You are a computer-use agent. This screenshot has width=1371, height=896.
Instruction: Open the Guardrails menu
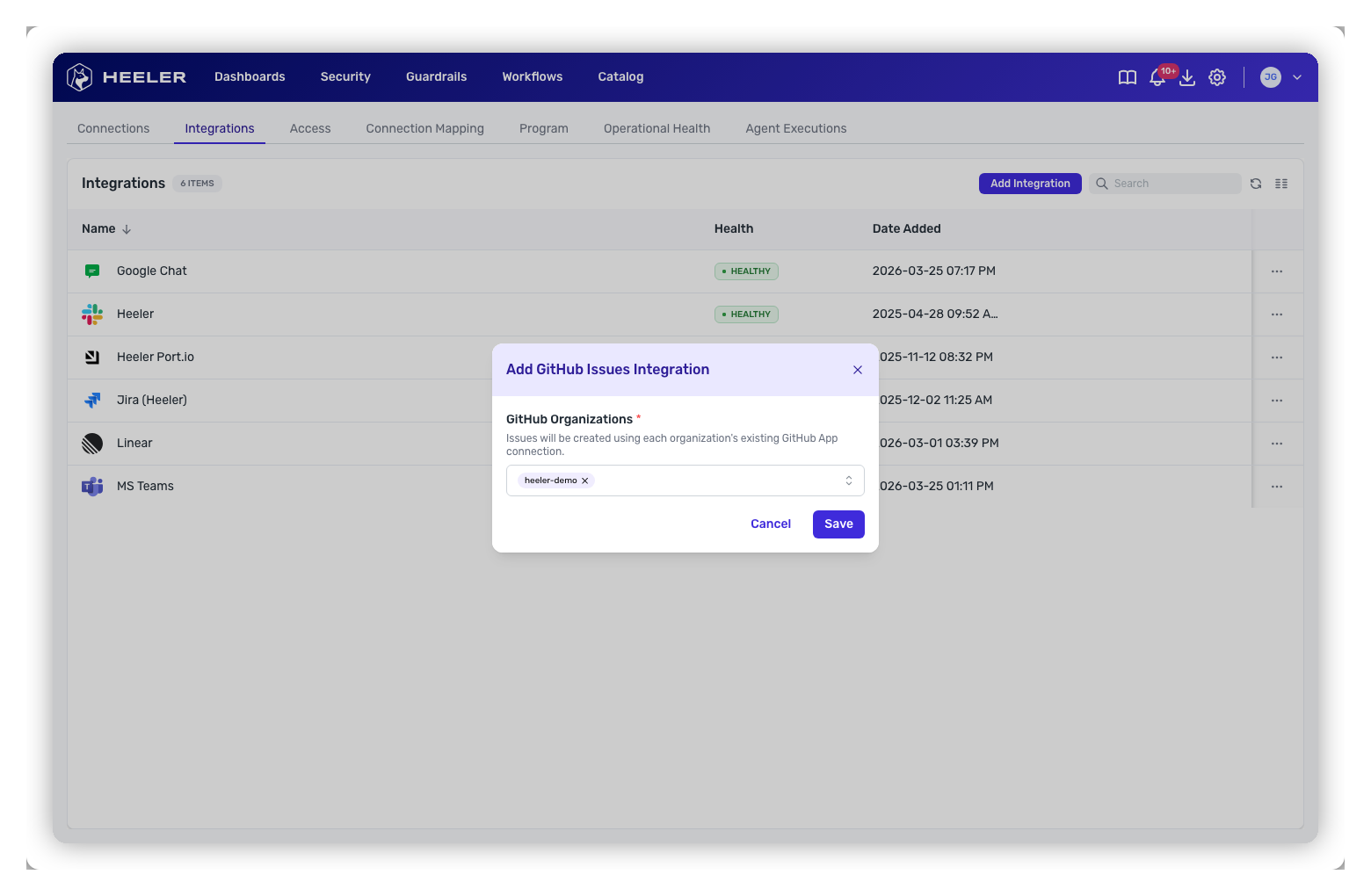(436, 77)
